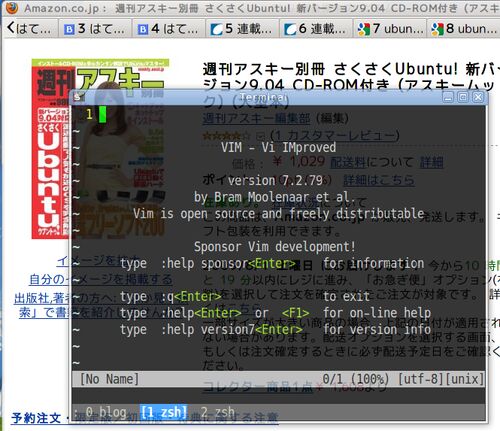Open the 週刊アスキー編集部 author link

point(256,118)
